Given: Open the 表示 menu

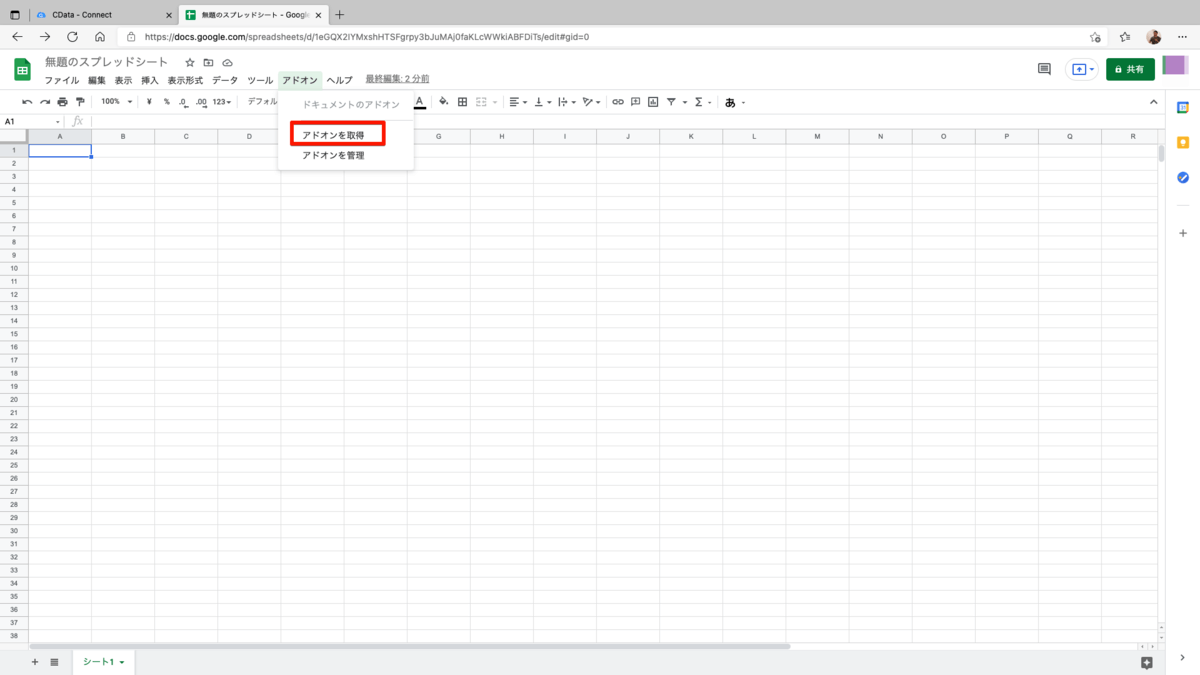Looking at the screenshot, I should click(123, 80).
